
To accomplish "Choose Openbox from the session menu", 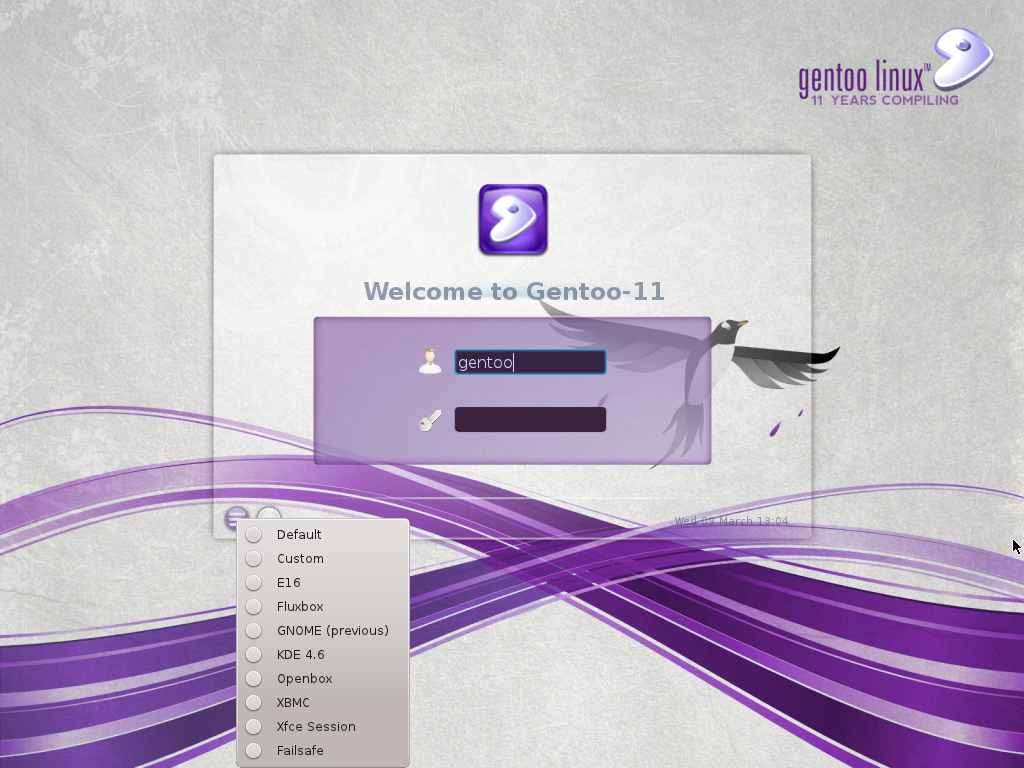I will [253, 678].
